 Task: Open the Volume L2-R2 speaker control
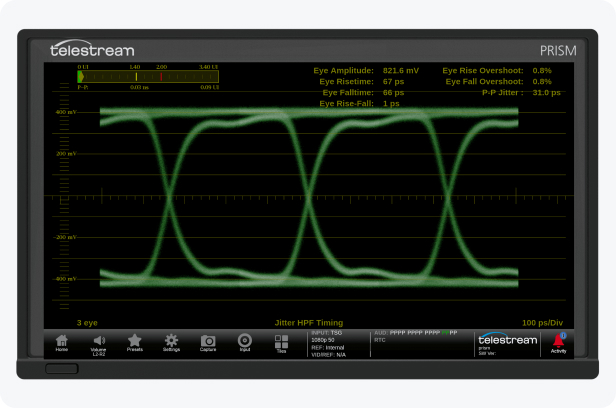pyautogui.click(x=99, y=346)
